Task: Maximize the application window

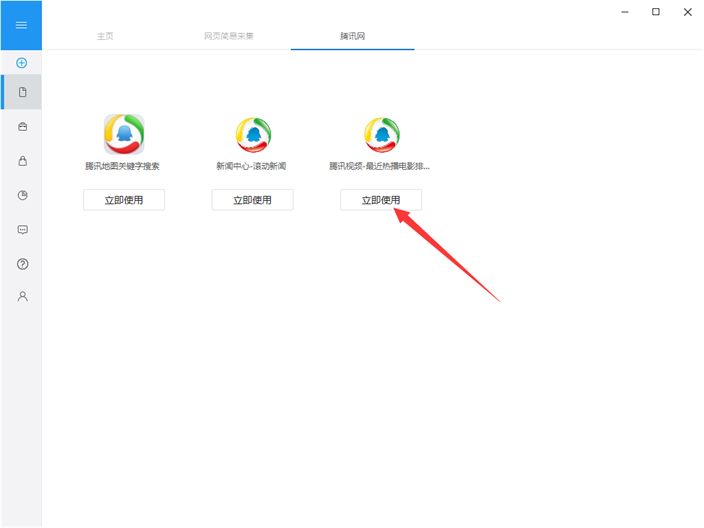Action: pyautogui.click(x=656, y=12)
